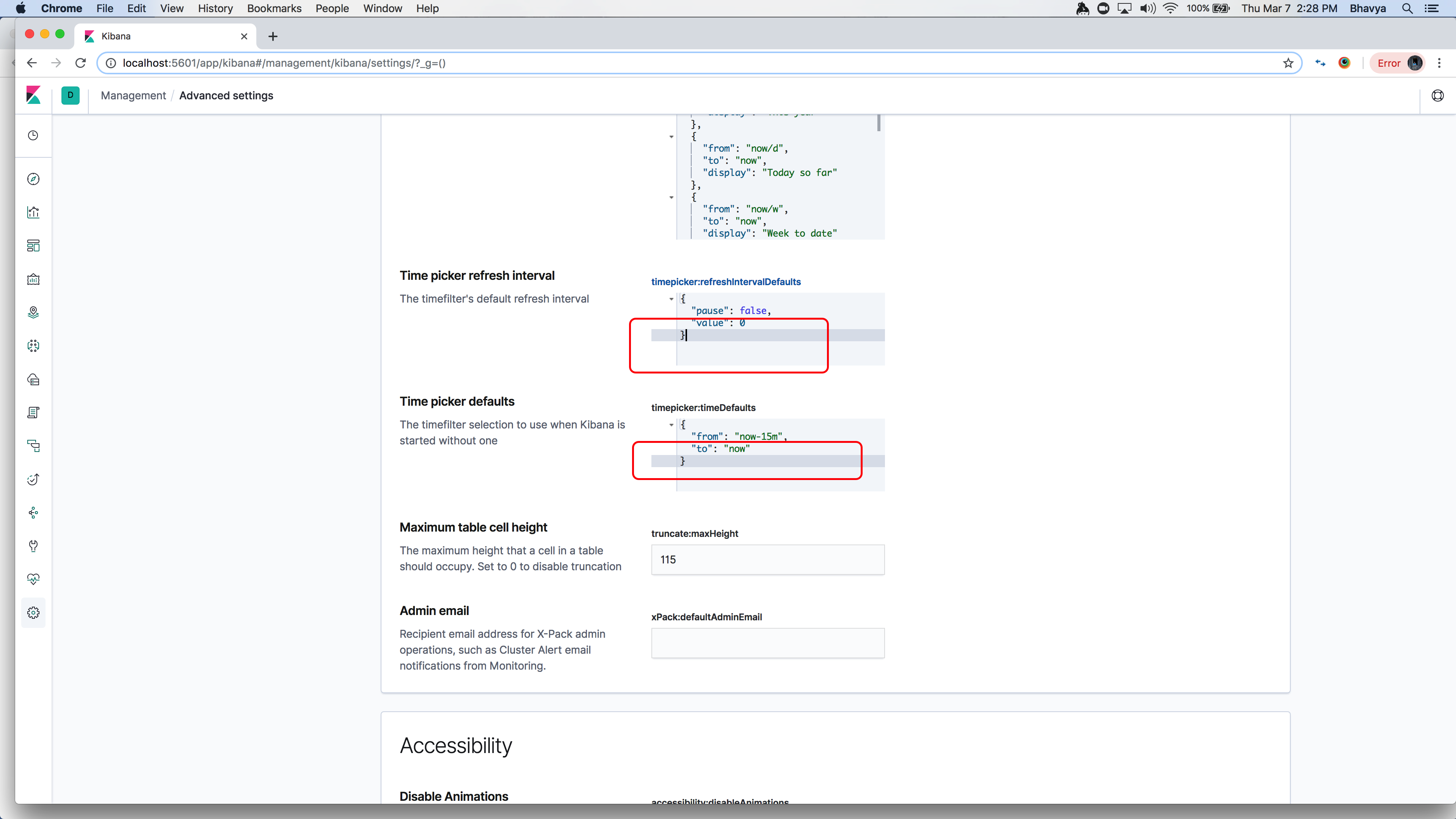Image resolution: width=1456 pixels, height=819 pixels.
Task: Open the blue arrows browser extension icon
Action: (x=1320, y=63)
